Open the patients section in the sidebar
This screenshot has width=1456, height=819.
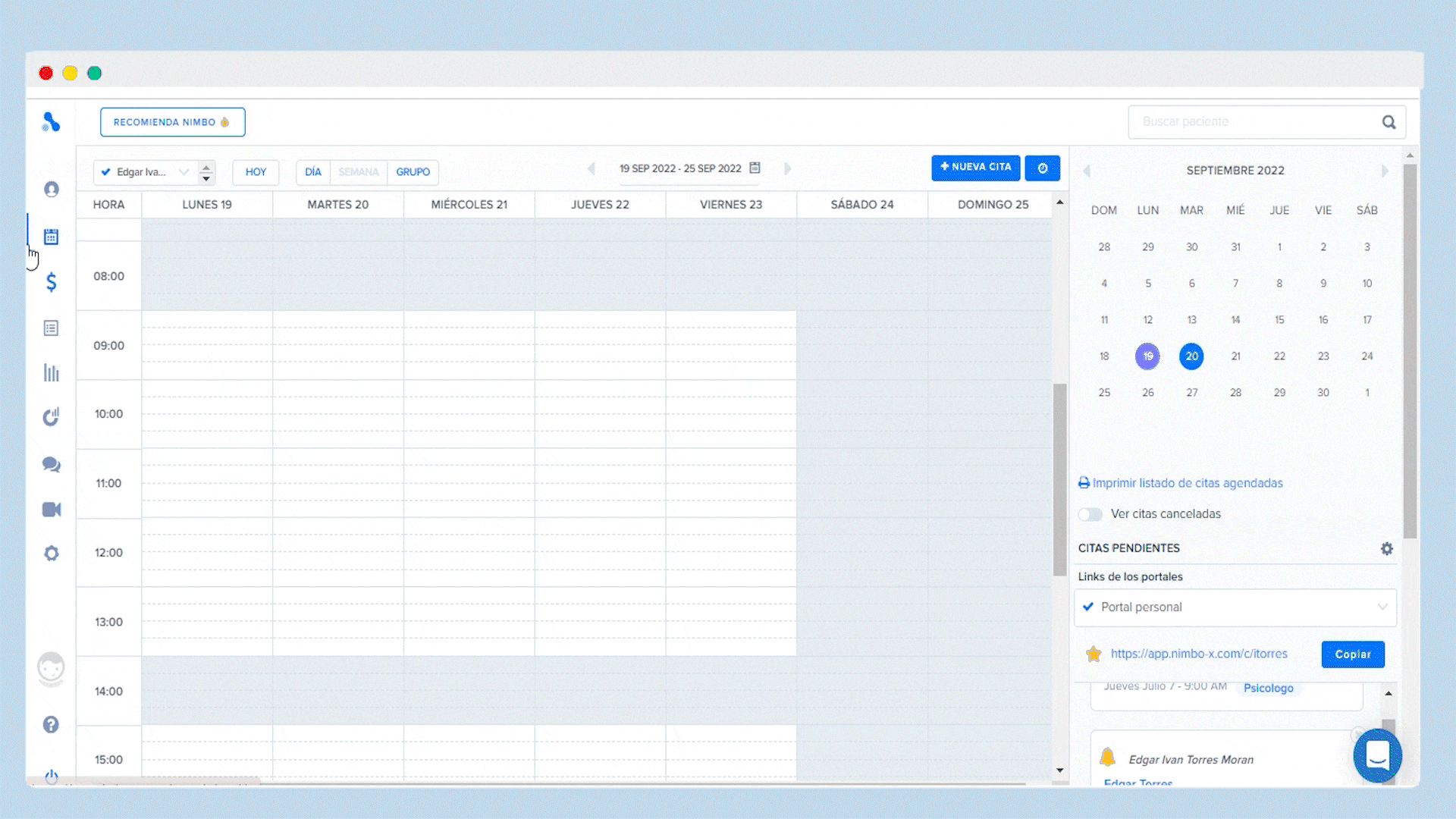coord(51,190)
